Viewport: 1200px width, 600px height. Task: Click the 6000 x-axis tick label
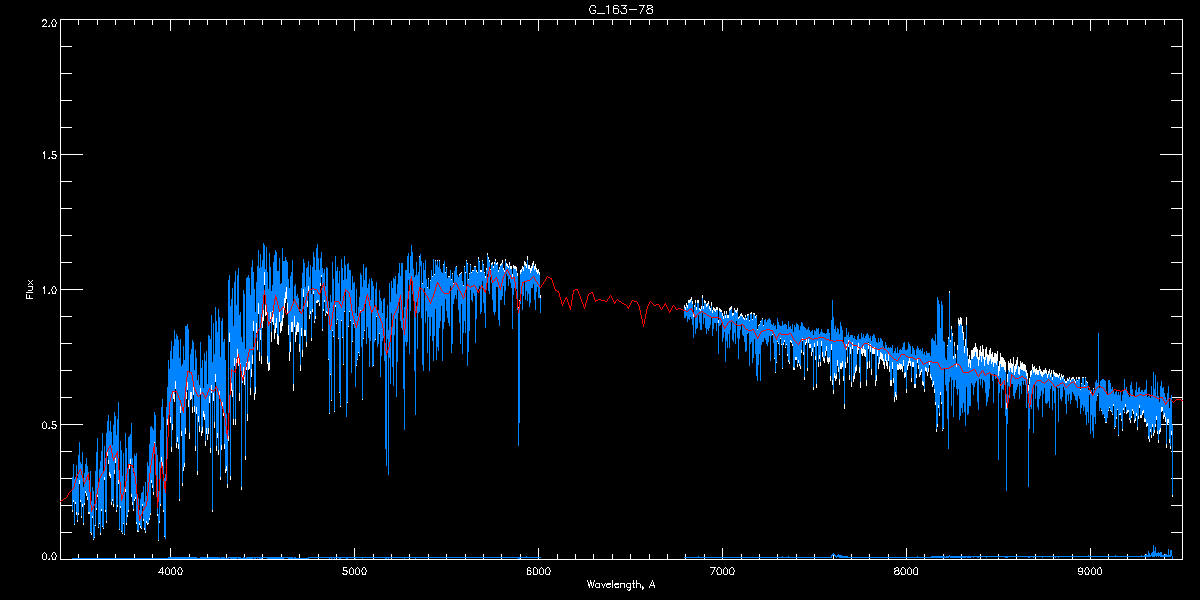[538, 572]
